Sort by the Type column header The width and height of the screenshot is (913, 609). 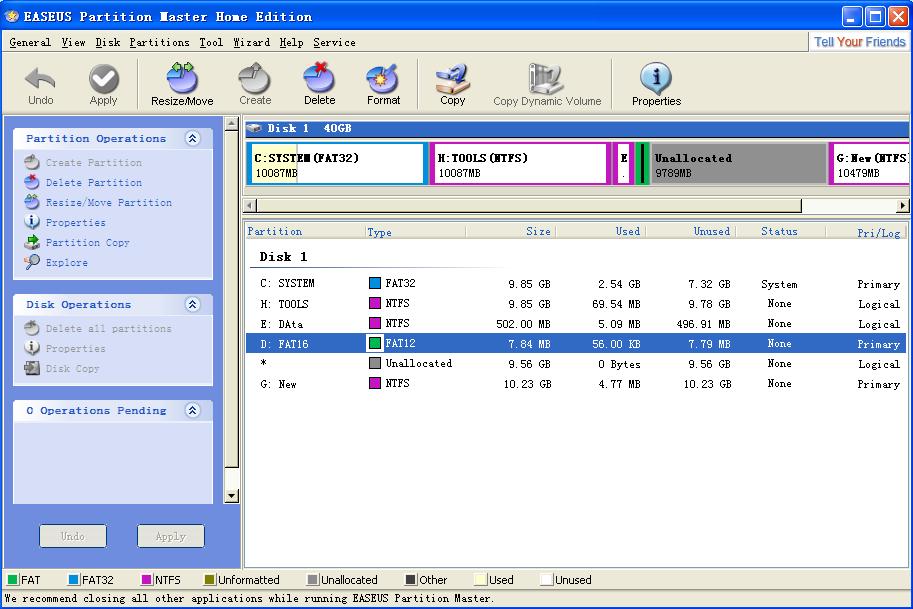pyautogui.click(x=415, y=231)
